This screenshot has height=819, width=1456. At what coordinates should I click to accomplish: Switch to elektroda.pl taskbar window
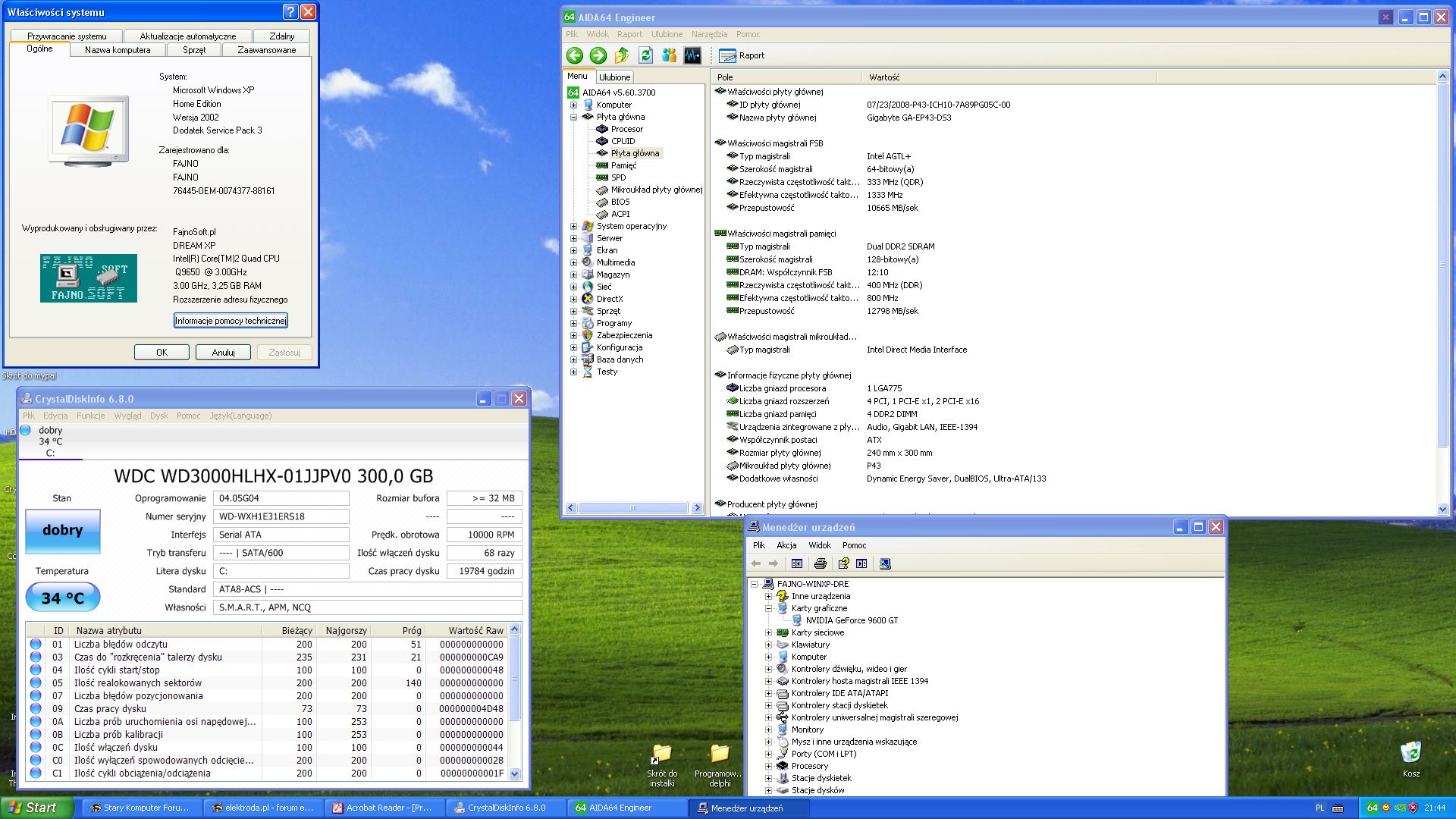pos(264,808)
